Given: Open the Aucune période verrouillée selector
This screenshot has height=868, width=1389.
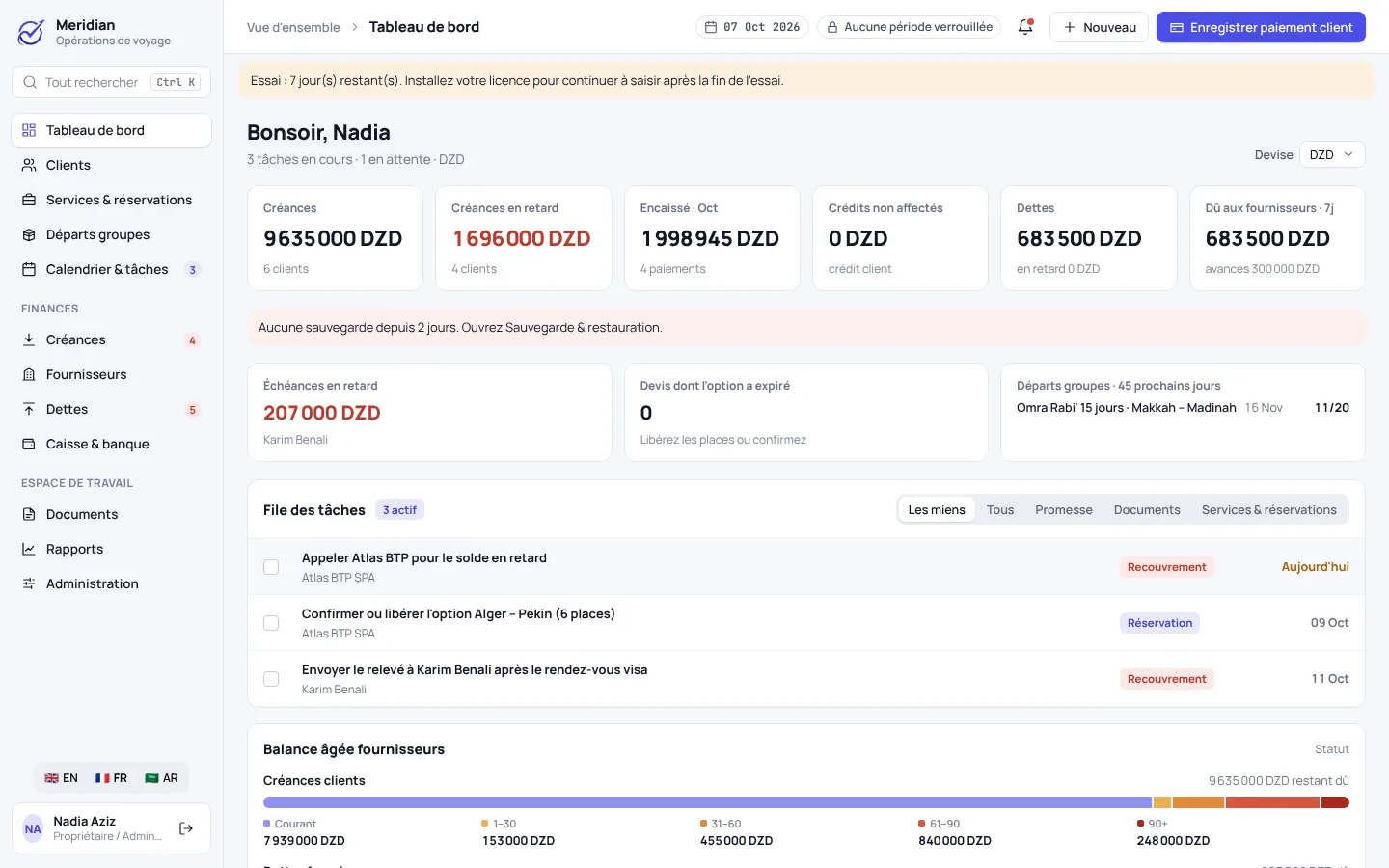Looking at the screenshot, I should tap(909, 27).
